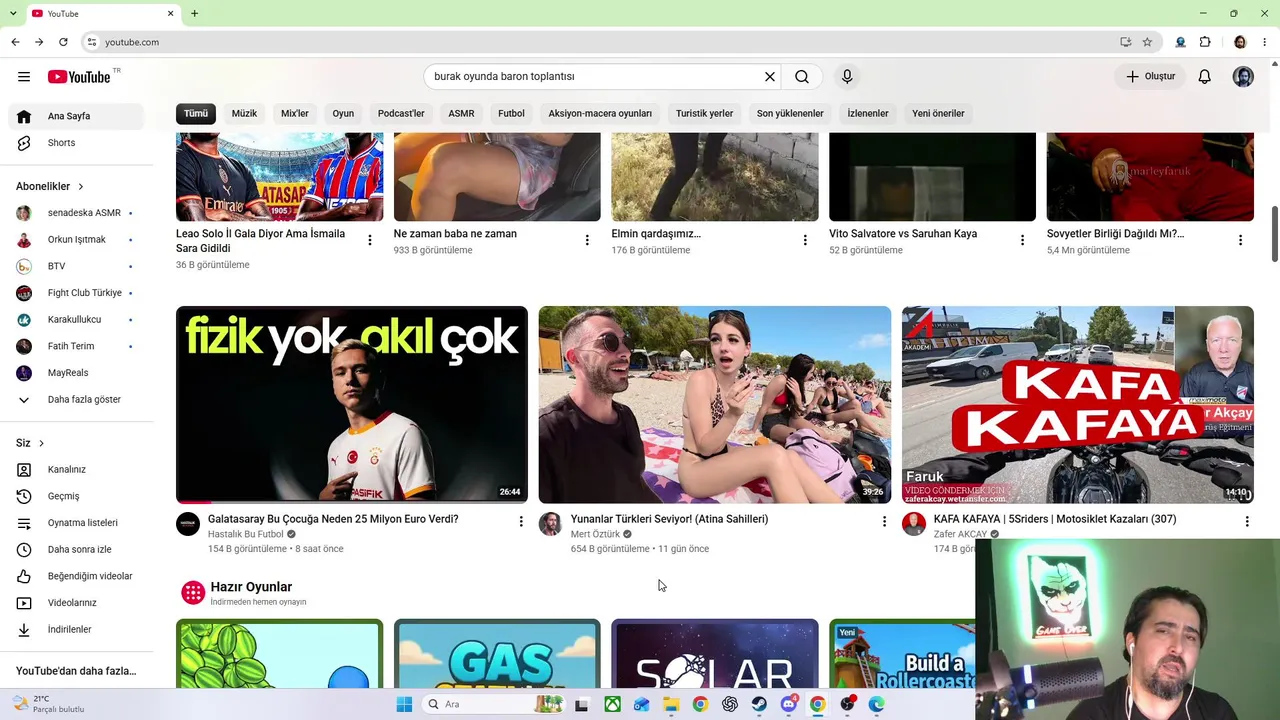
Task: Open Beğendiğim videolar in sidebar
Action: tap(76, 576)
